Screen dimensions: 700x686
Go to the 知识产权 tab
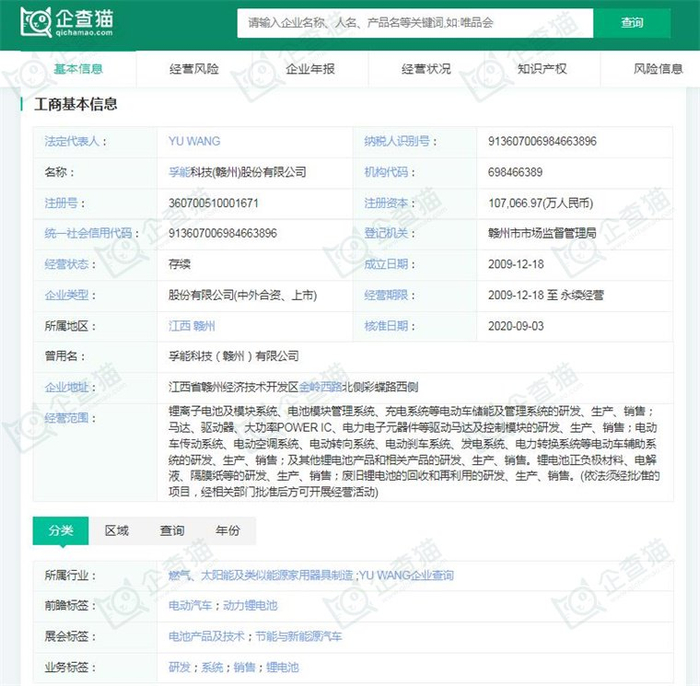point(542,69)
